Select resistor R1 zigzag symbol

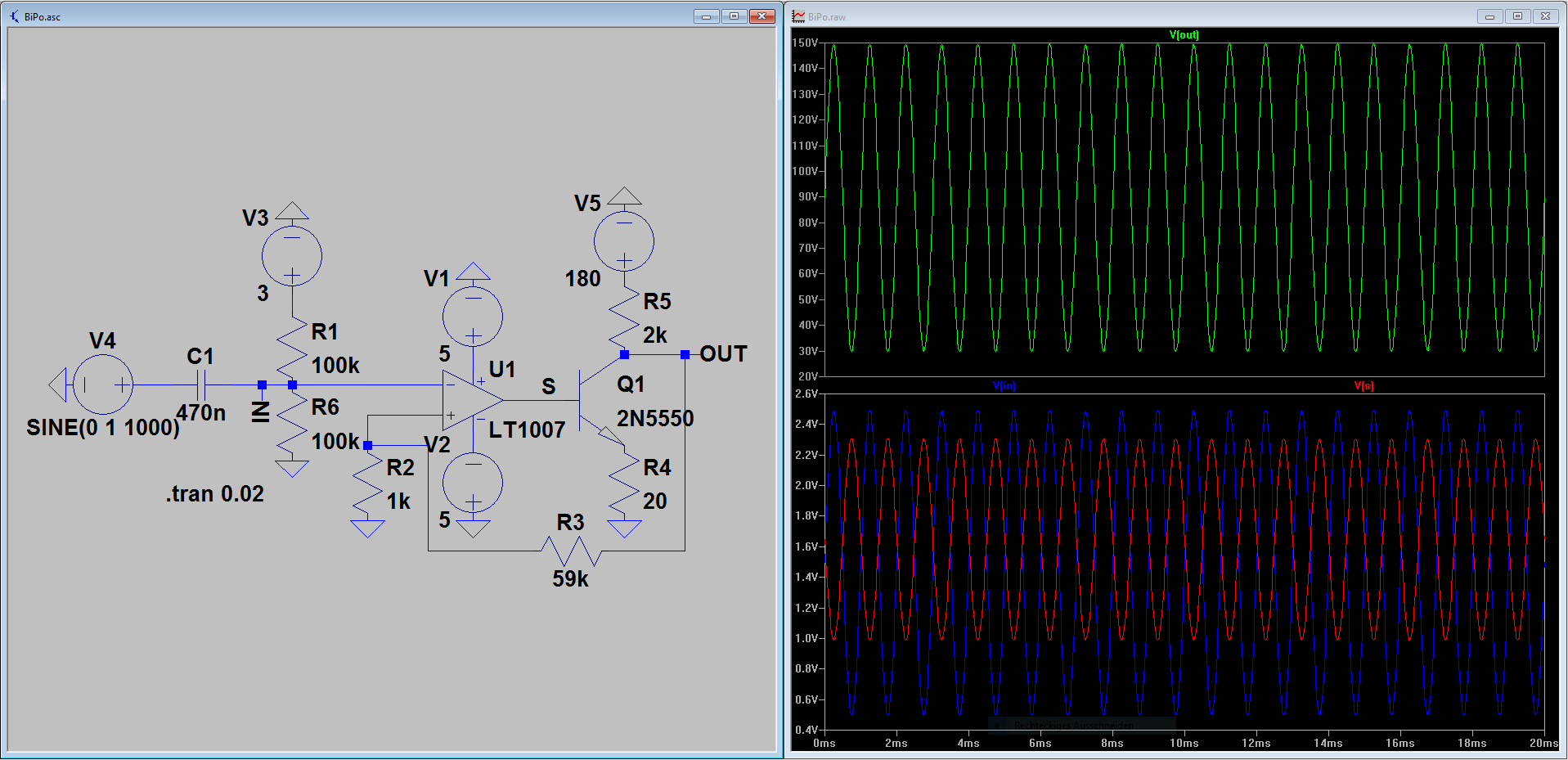(x=292, y=347)
